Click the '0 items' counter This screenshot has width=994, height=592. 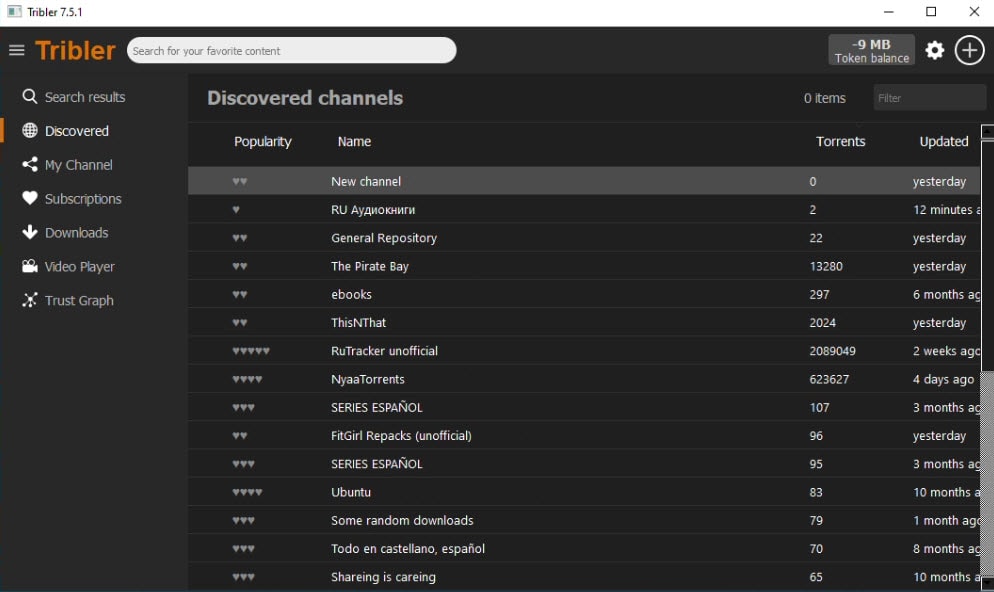tap(825, 98)
